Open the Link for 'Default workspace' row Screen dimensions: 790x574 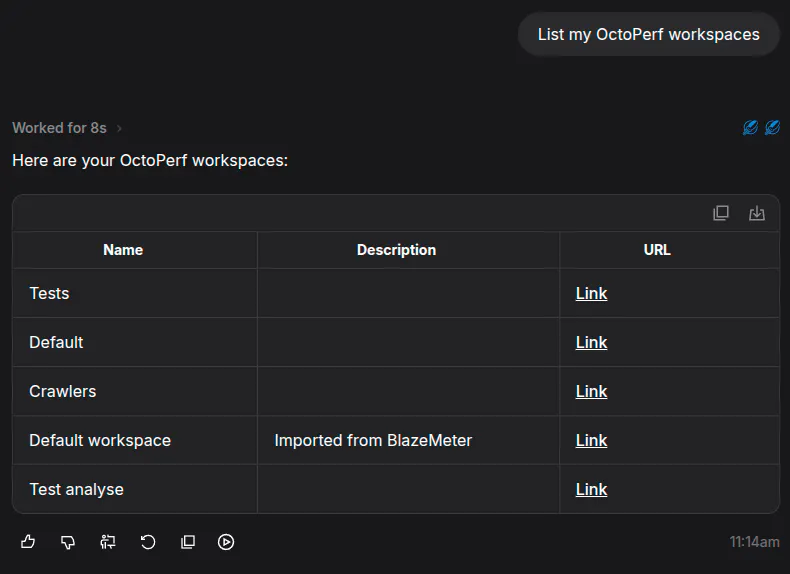(591, 440)
